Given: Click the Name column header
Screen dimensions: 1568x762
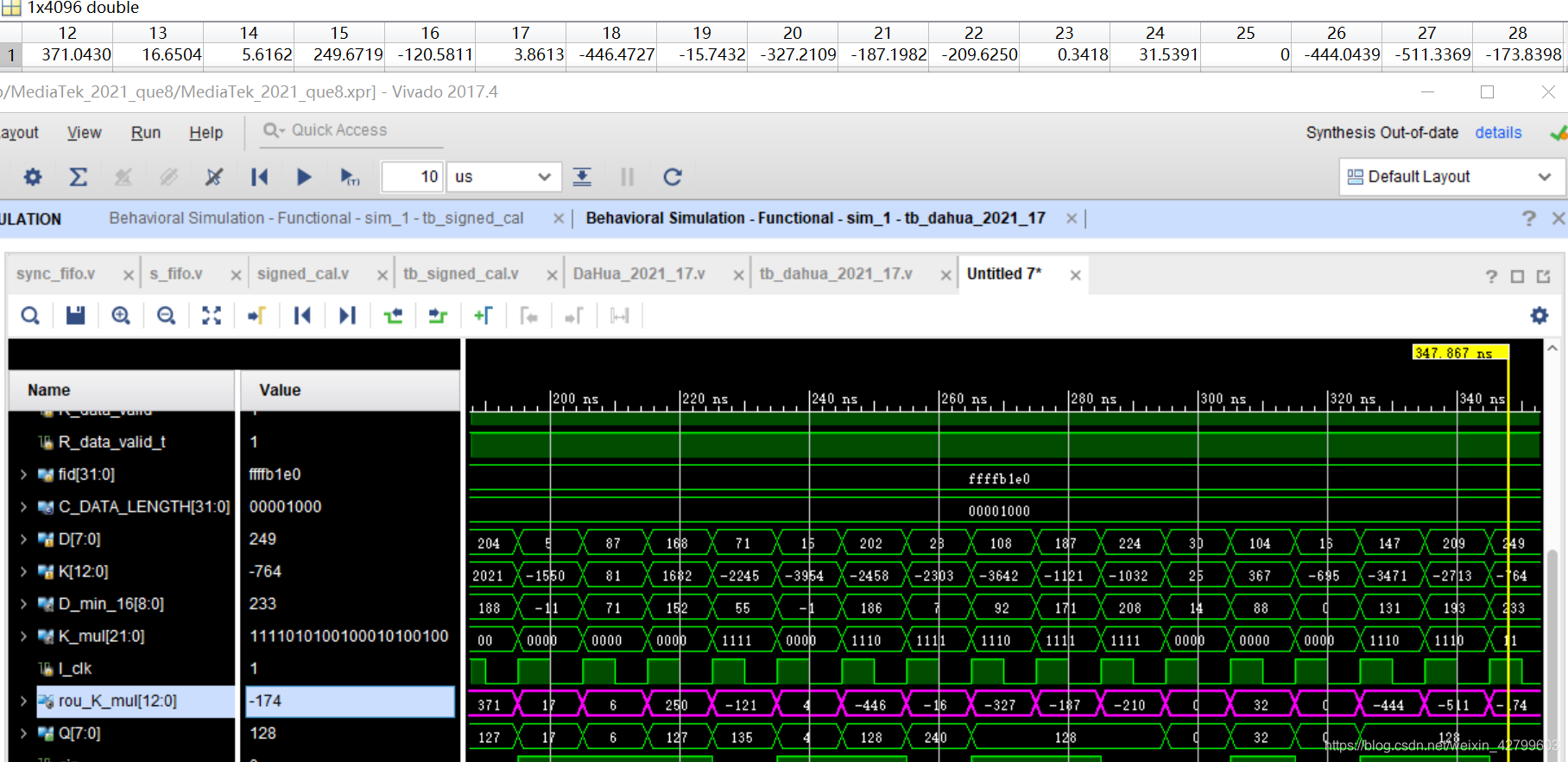Looking at the screenshot, I should (121, 390).
